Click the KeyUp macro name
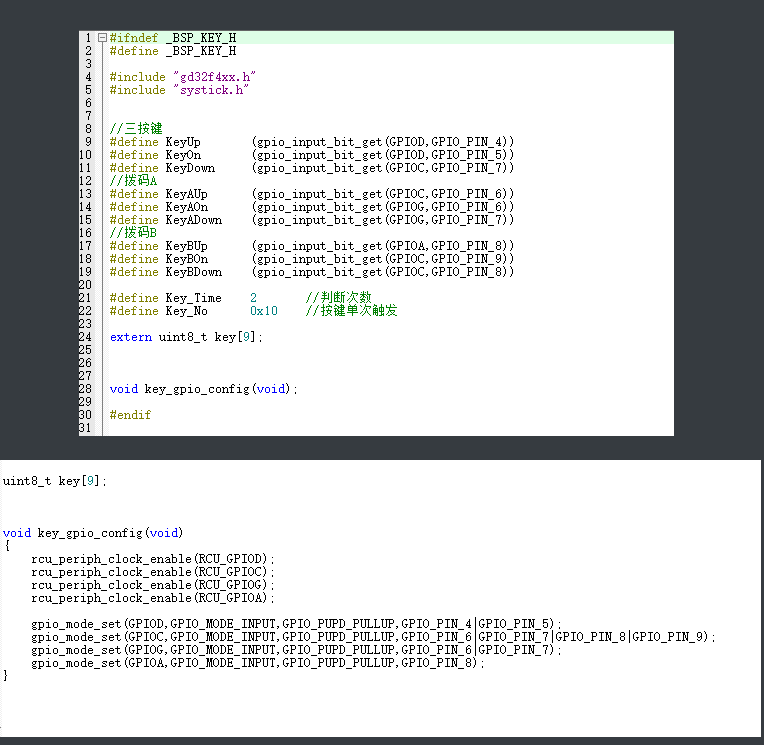Screen dimensions: 764x745 (x=183, y=142)
